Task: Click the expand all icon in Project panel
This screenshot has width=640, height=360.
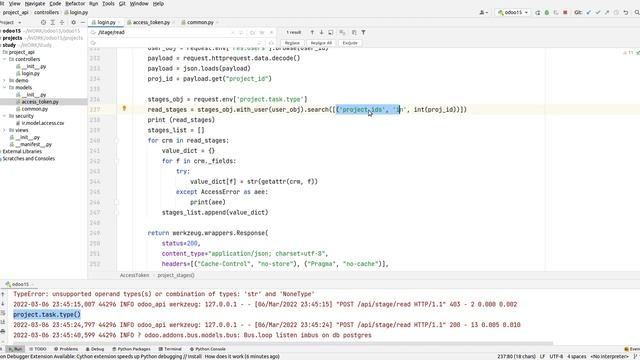Action: (x=53, y=22)
